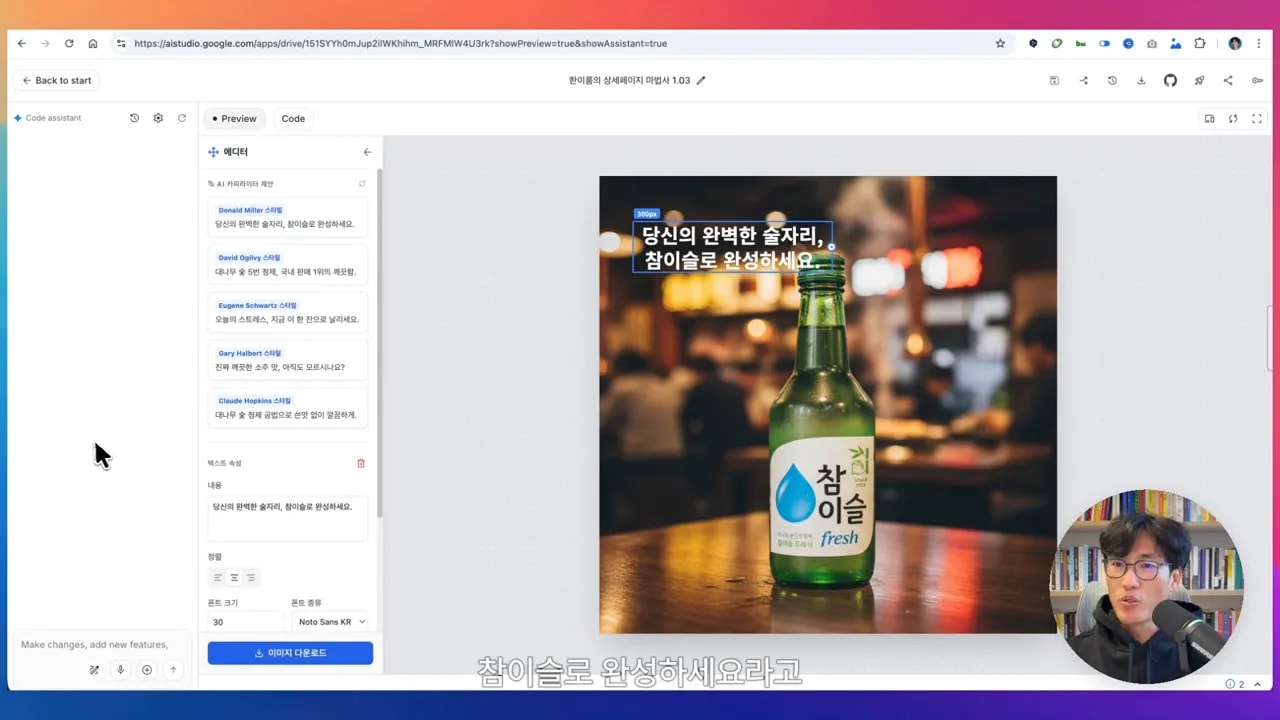1280x720 pixels.
Task: Refresh the AI copywriter suggestions
Action: [362, 184]
